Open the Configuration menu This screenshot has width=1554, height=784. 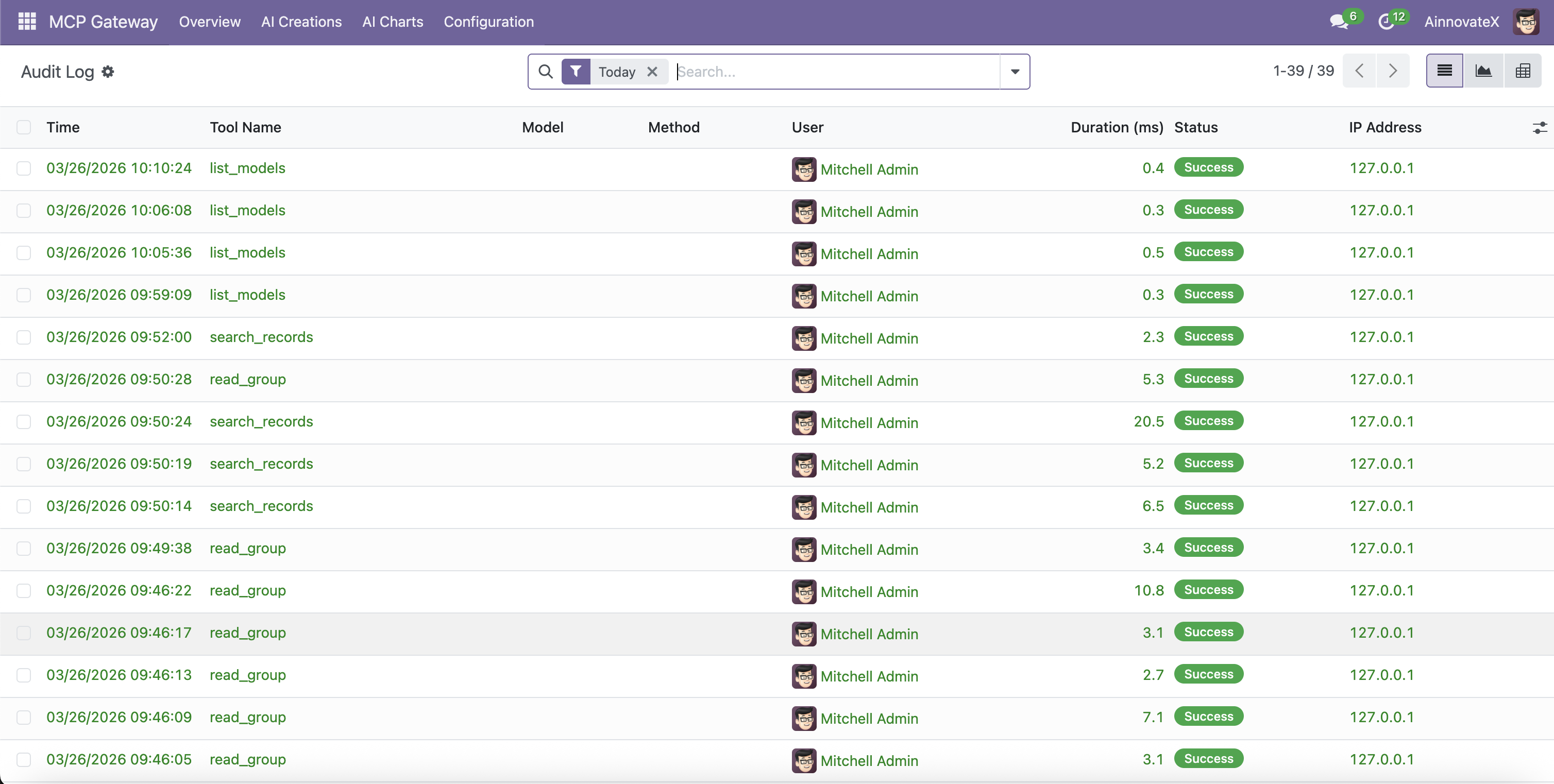(488, 22)
